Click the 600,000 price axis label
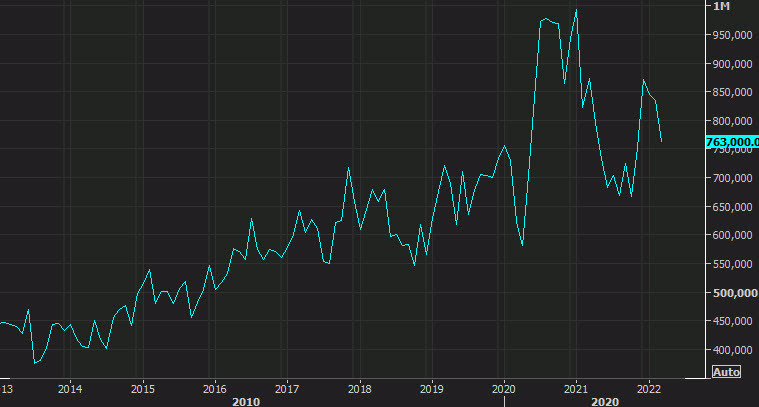This screenshot has height=407, width=759. (731, 236)
